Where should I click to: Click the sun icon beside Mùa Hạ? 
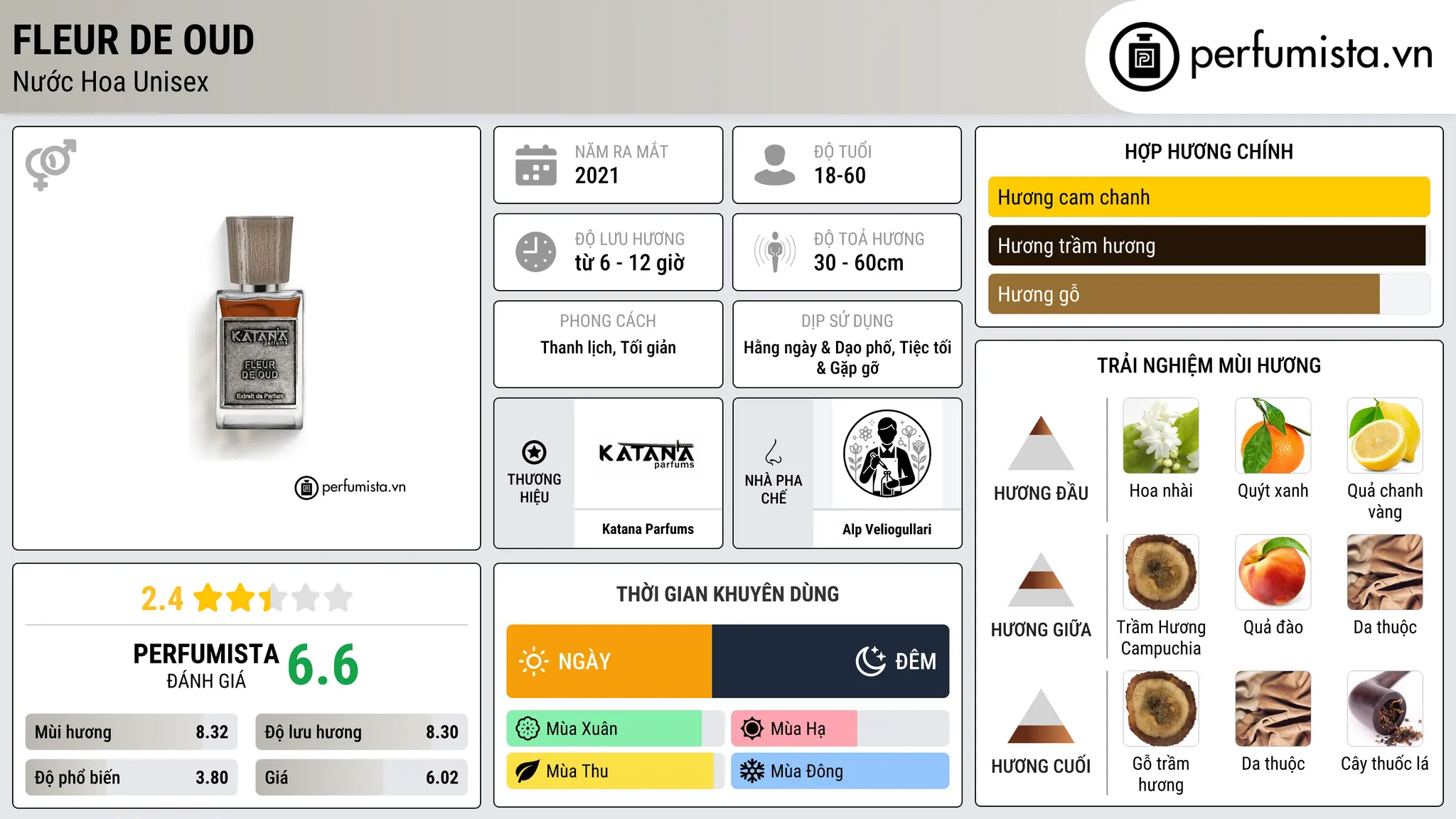[x=752, y=729]
